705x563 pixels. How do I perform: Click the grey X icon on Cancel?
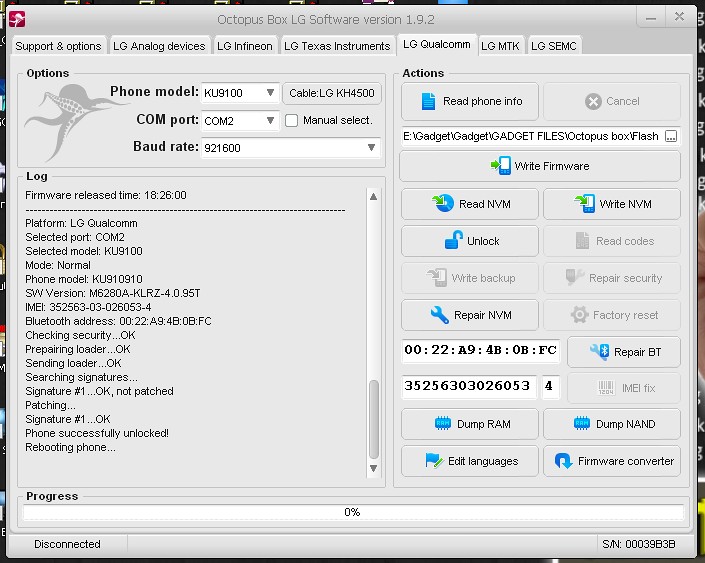[593, 101]
